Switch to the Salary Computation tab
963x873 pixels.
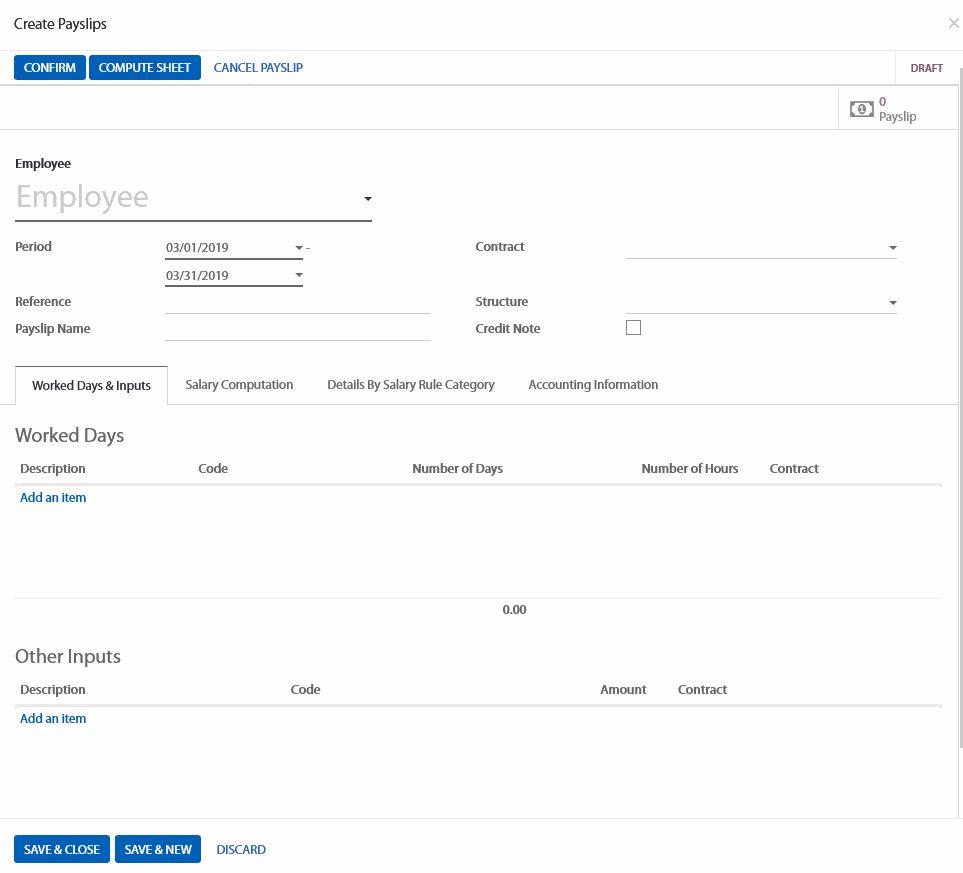coord(239,385)
